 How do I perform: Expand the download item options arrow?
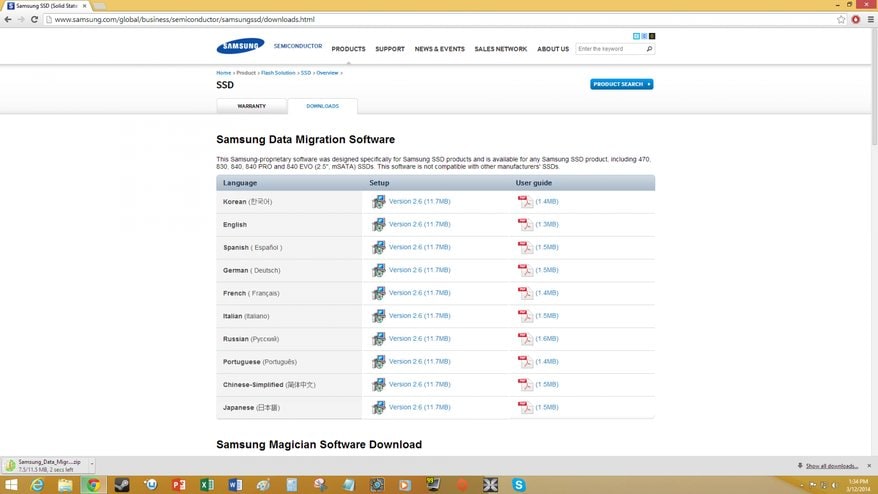pos(92,465)
